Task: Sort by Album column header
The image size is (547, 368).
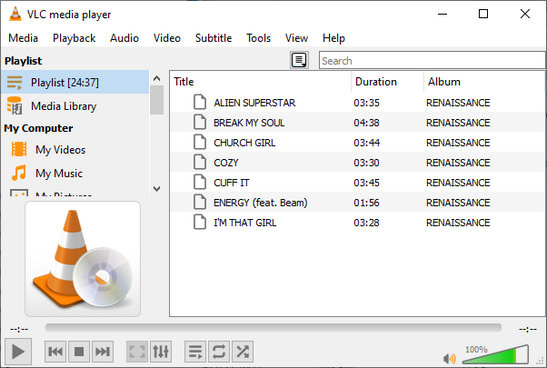Action: 485,82
